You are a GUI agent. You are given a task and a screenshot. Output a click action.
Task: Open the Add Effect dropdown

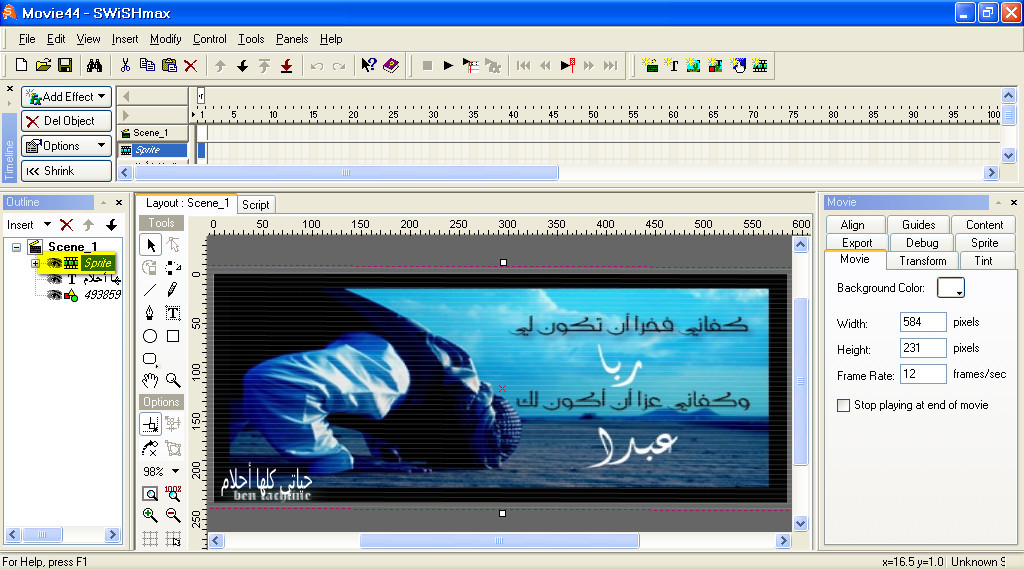point(66,97)
